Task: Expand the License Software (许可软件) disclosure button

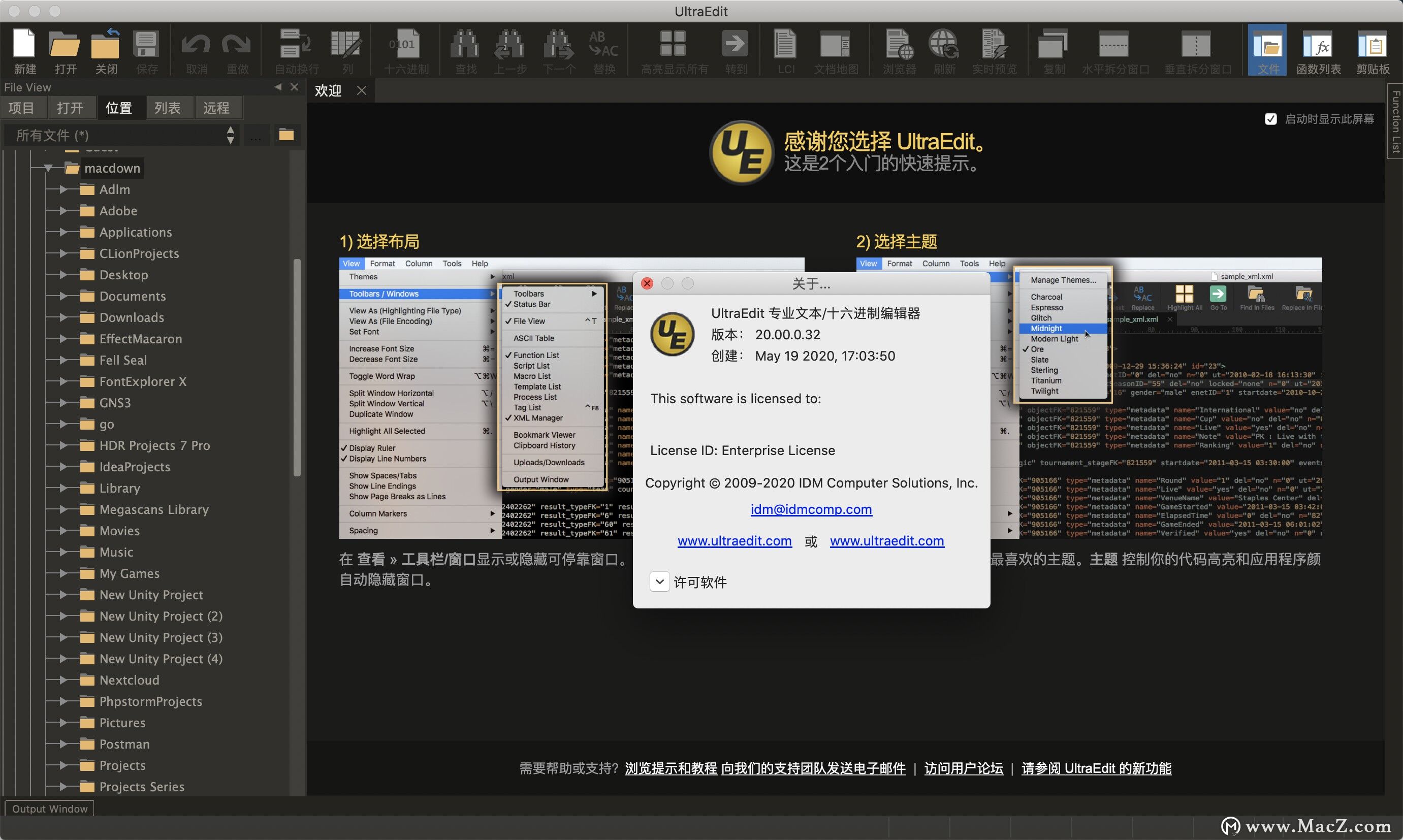Action: (x=660, y=581)
